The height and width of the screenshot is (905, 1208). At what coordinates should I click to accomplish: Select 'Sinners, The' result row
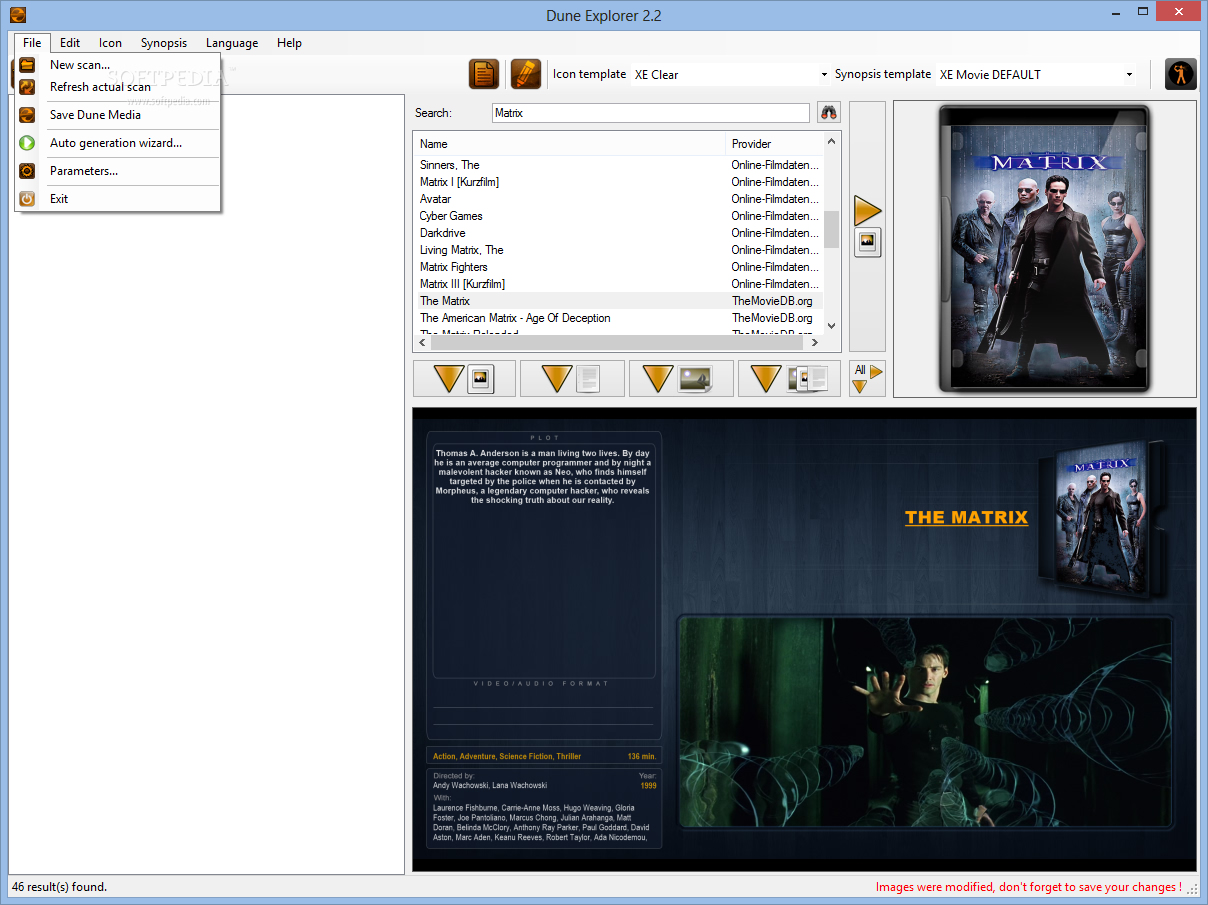(x=618, y=165)
